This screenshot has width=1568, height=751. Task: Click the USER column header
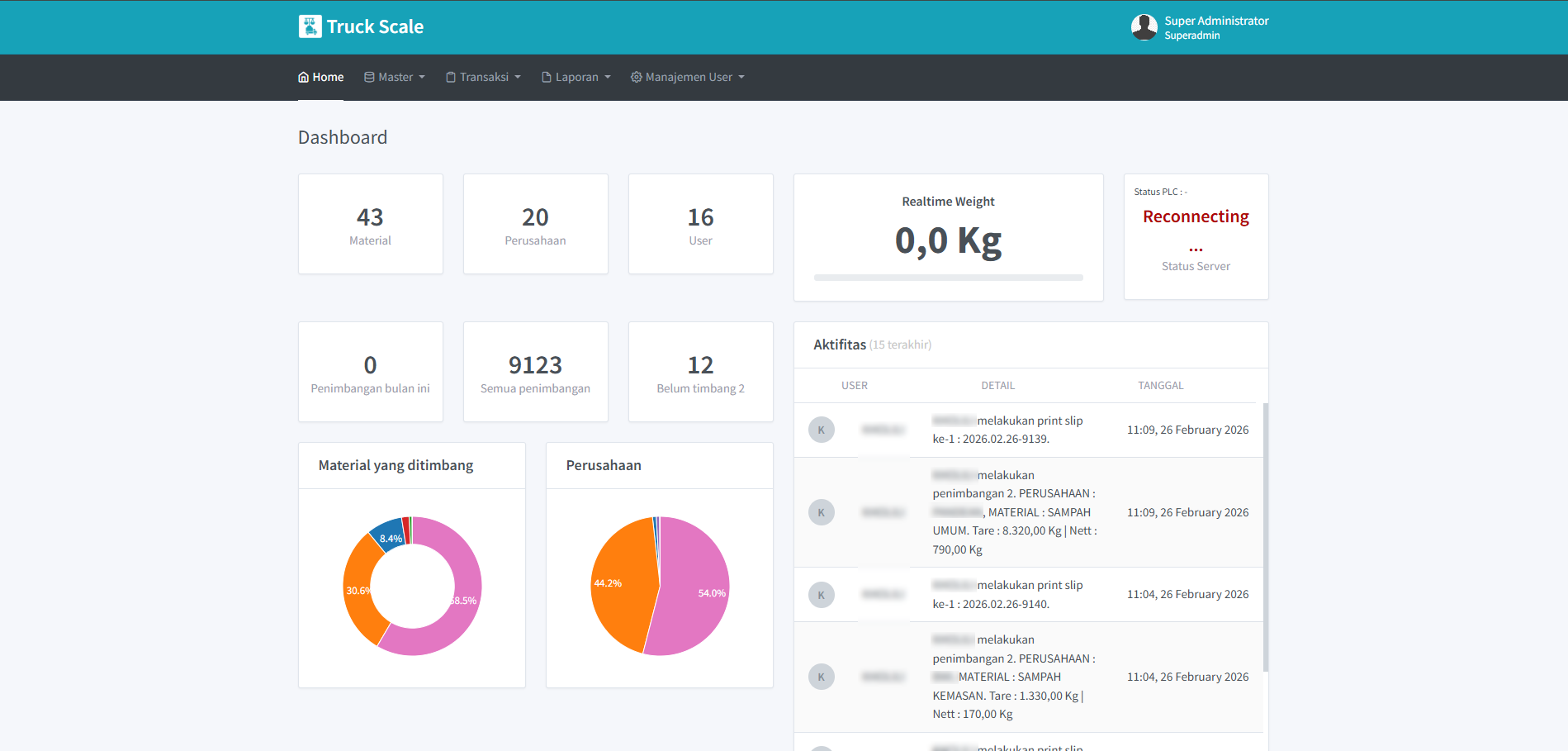tap(855, 386)
